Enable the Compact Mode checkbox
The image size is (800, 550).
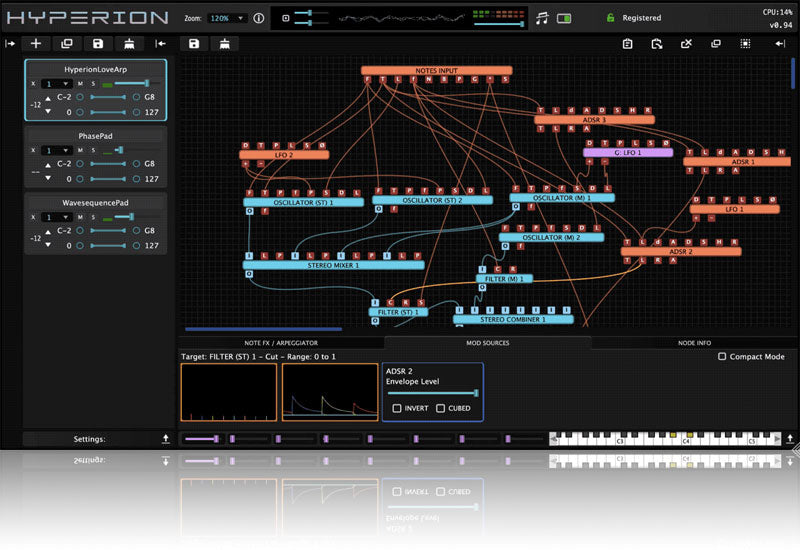point(722,357)
